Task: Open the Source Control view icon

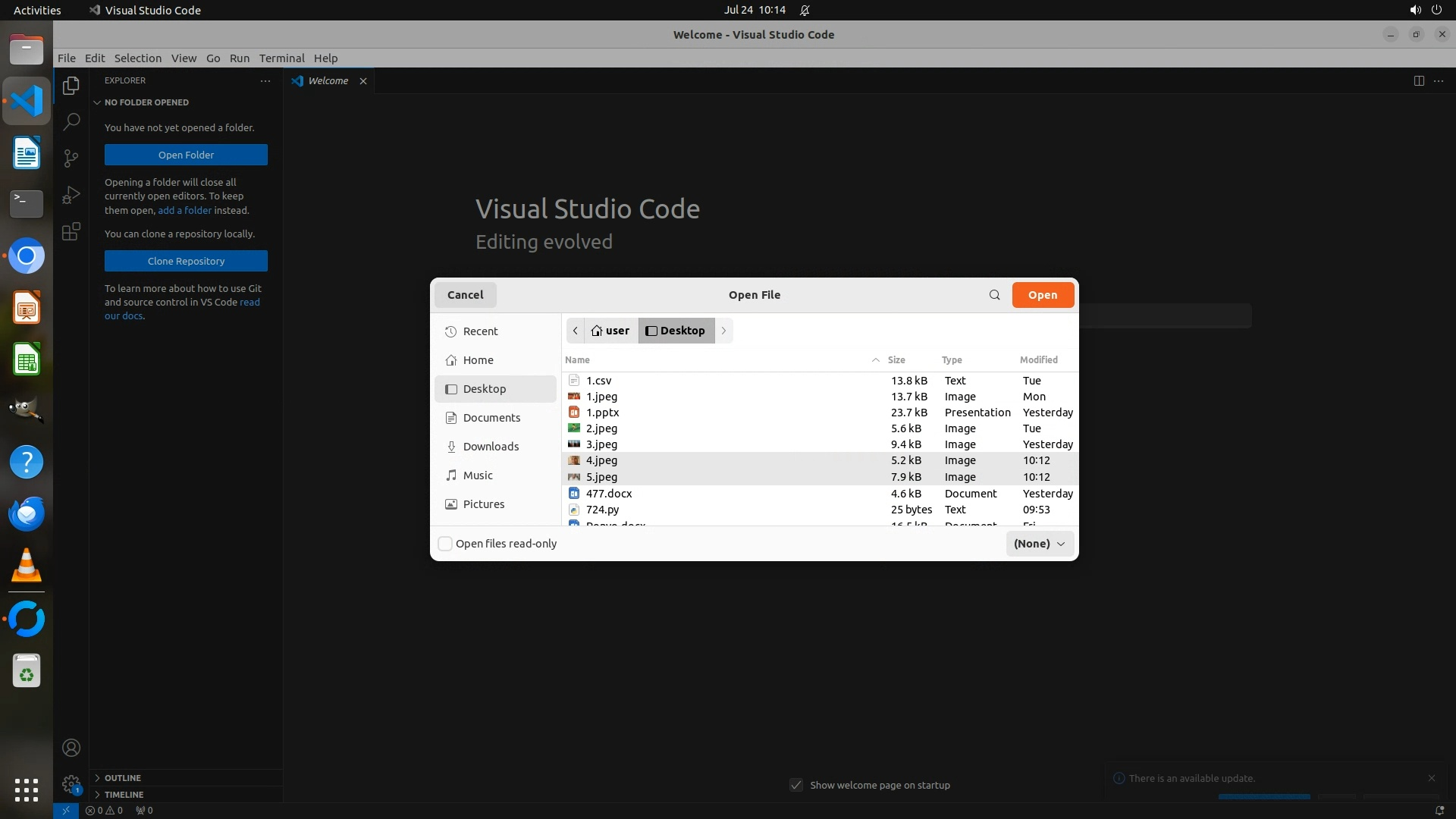Action: pyautogui.click(x=71, y=158)
